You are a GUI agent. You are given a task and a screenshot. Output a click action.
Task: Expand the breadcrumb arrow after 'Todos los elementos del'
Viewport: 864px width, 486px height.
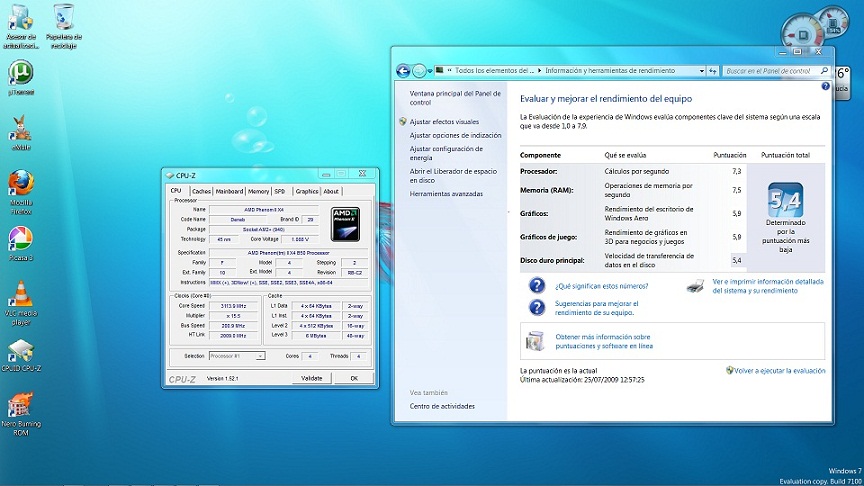pyautogui.click(x=539, y=71)
